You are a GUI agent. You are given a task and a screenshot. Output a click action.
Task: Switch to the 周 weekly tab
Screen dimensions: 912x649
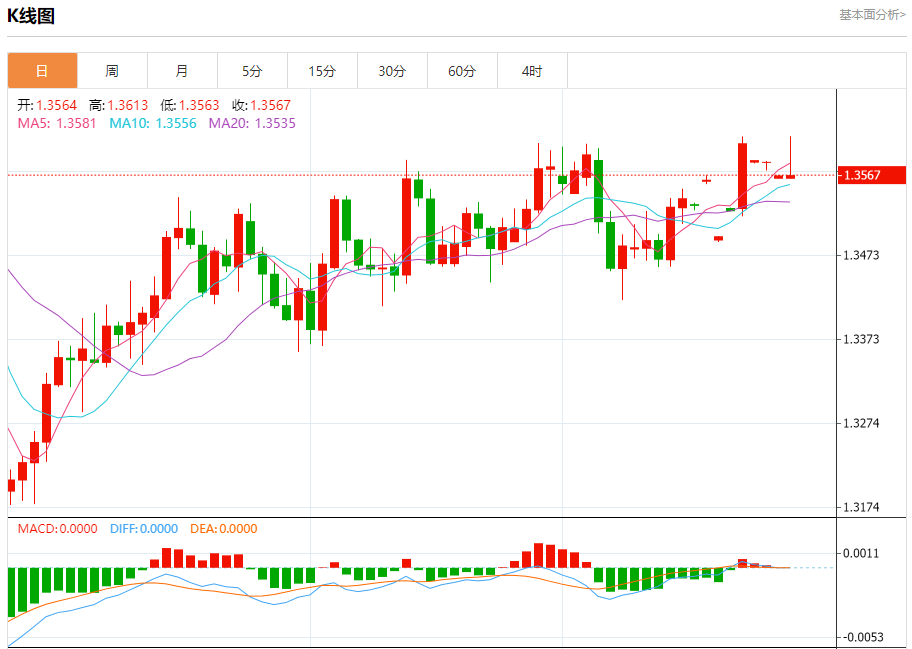point(112,71)
